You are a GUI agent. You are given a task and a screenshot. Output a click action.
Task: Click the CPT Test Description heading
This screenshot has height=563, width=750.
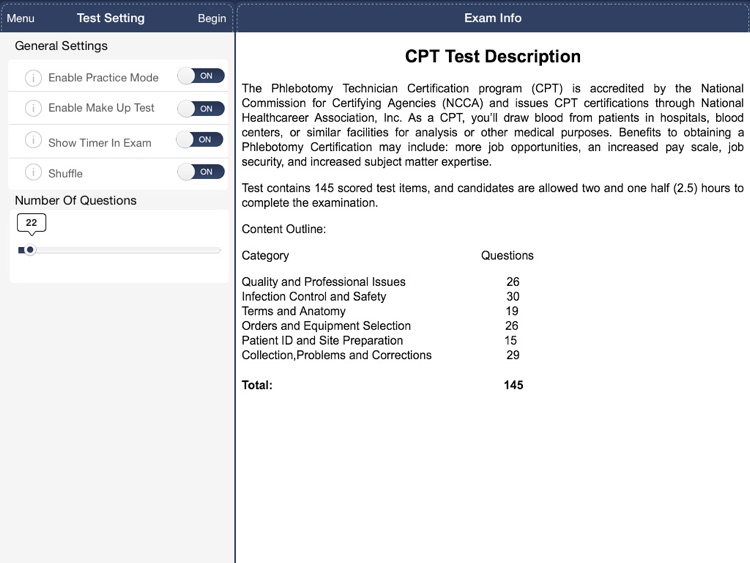pyautogui.click(x=493, y=56)
